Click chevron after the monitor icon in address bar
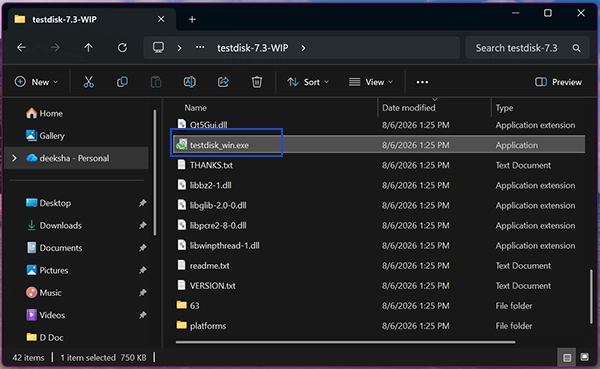The image size is (600, 369). (x=179, y=48)
